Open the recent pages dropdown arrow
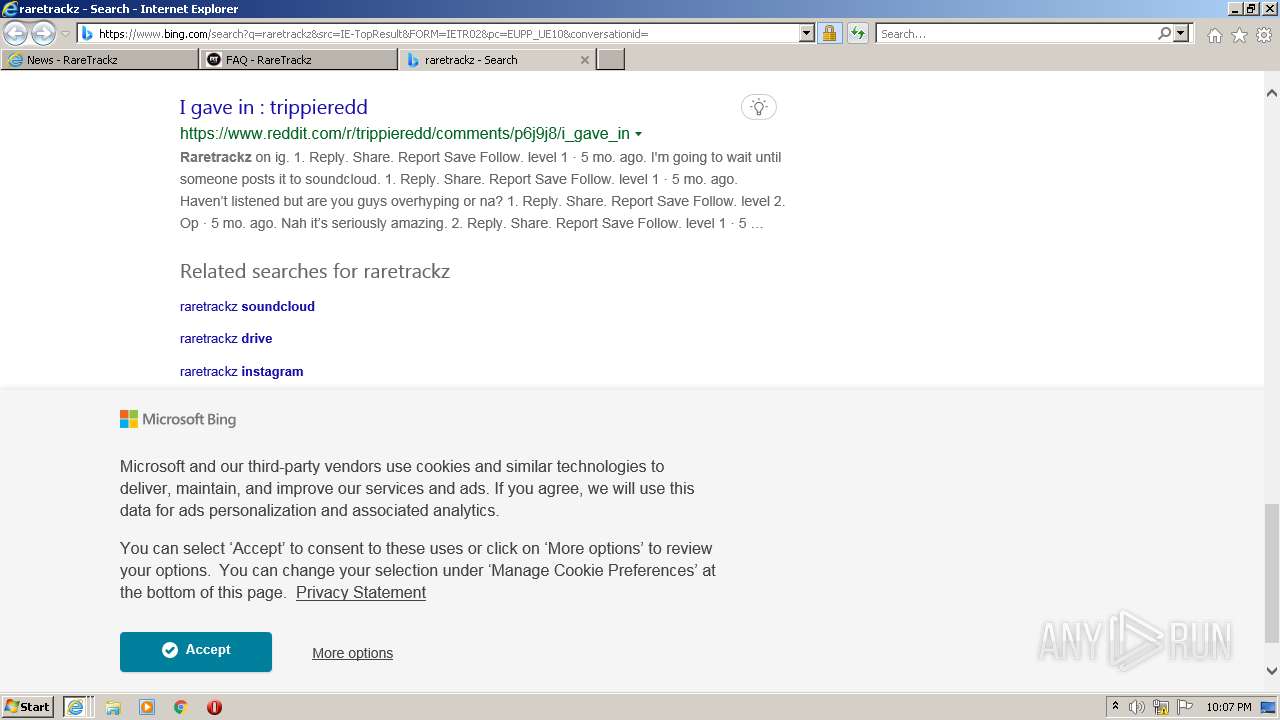The image size is (1280, 720). (65, 34)
